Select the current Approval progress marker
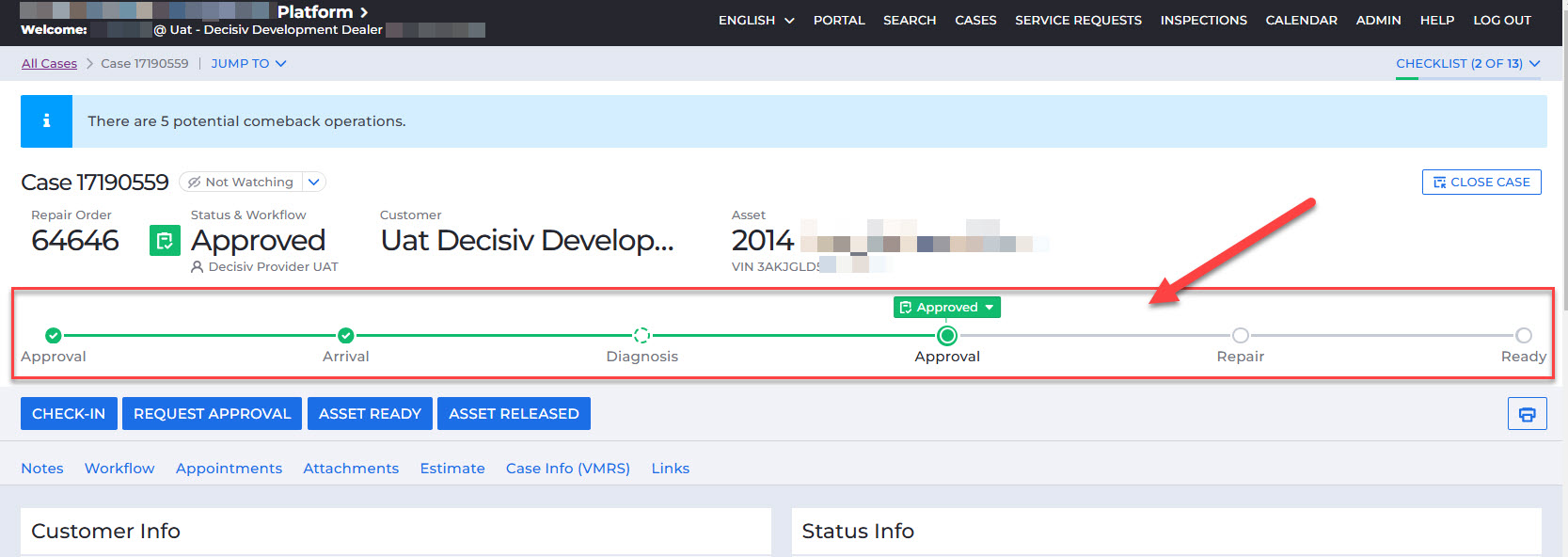This screenshot has height=557, width=1568. tap(947, 336)
